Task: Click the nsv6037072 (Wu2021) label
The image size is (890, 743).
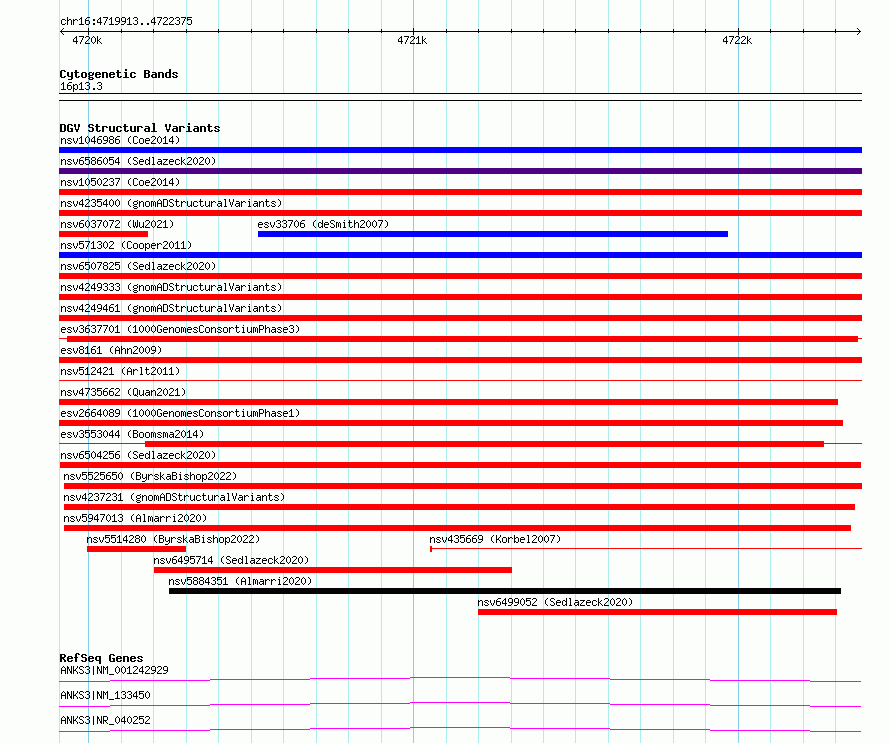Action: coord(117,224)
